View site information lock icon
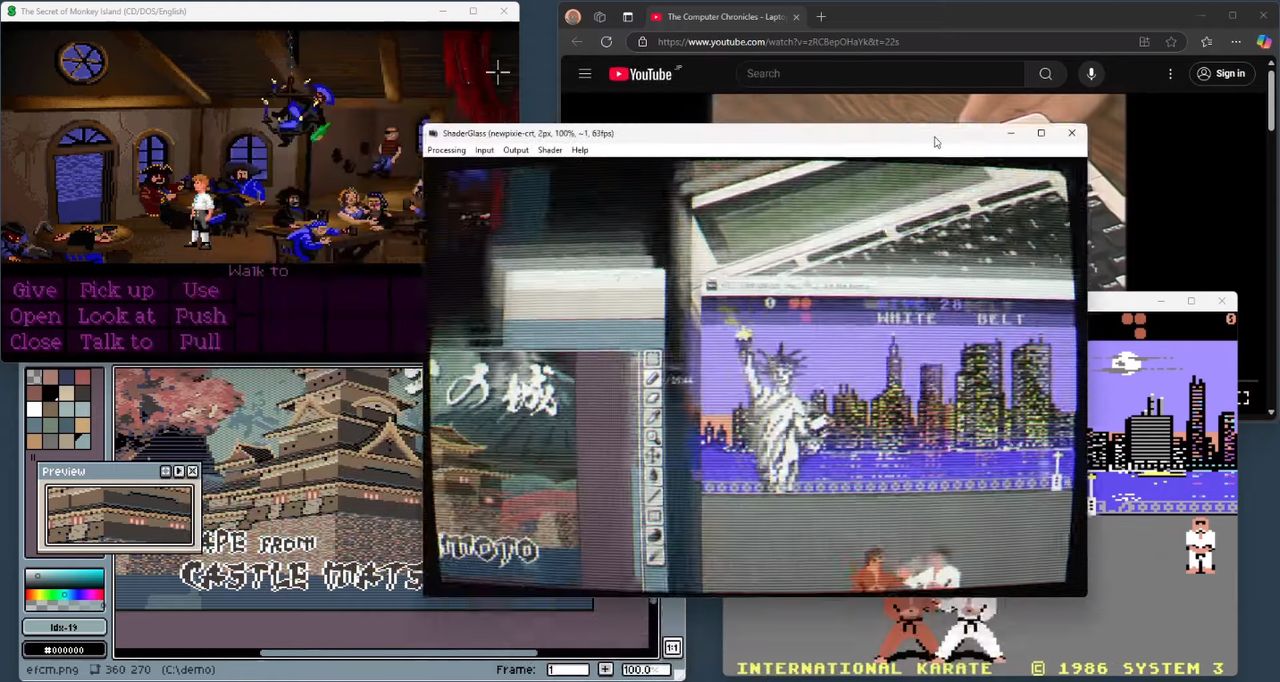1280x682 pixels. [x=642, y=42]
